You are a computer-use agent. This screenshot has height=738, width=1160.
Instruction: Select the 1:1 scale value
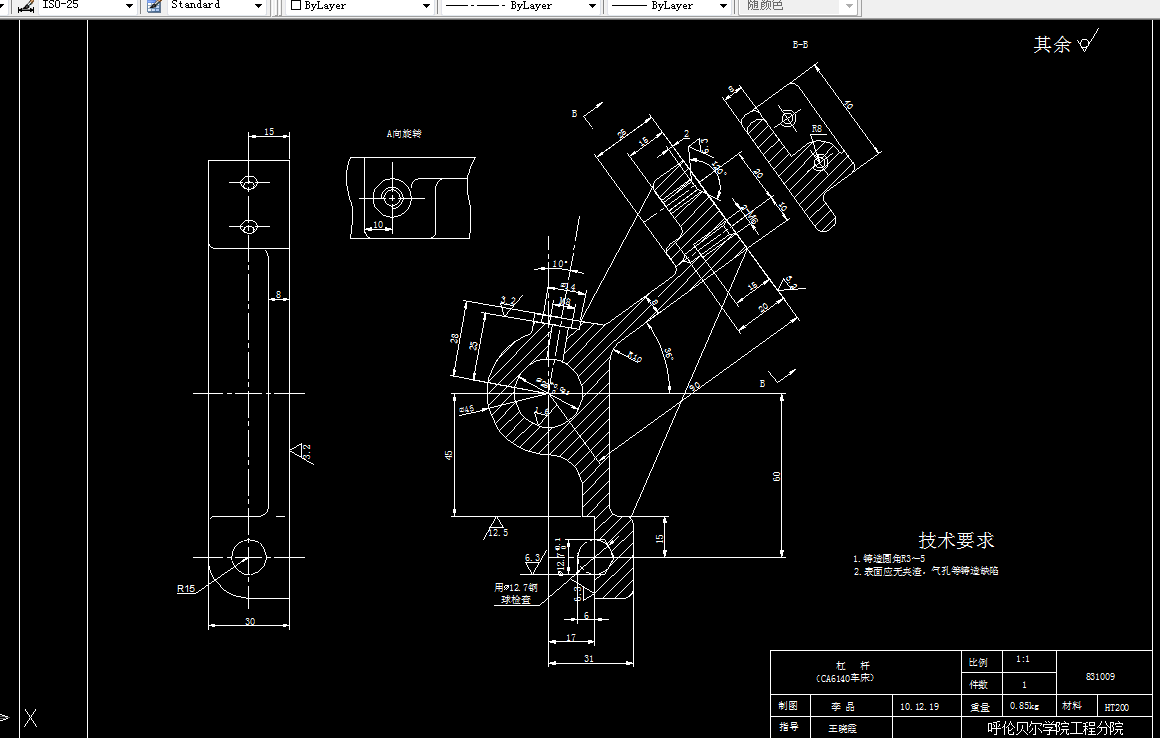(1023, 659)
